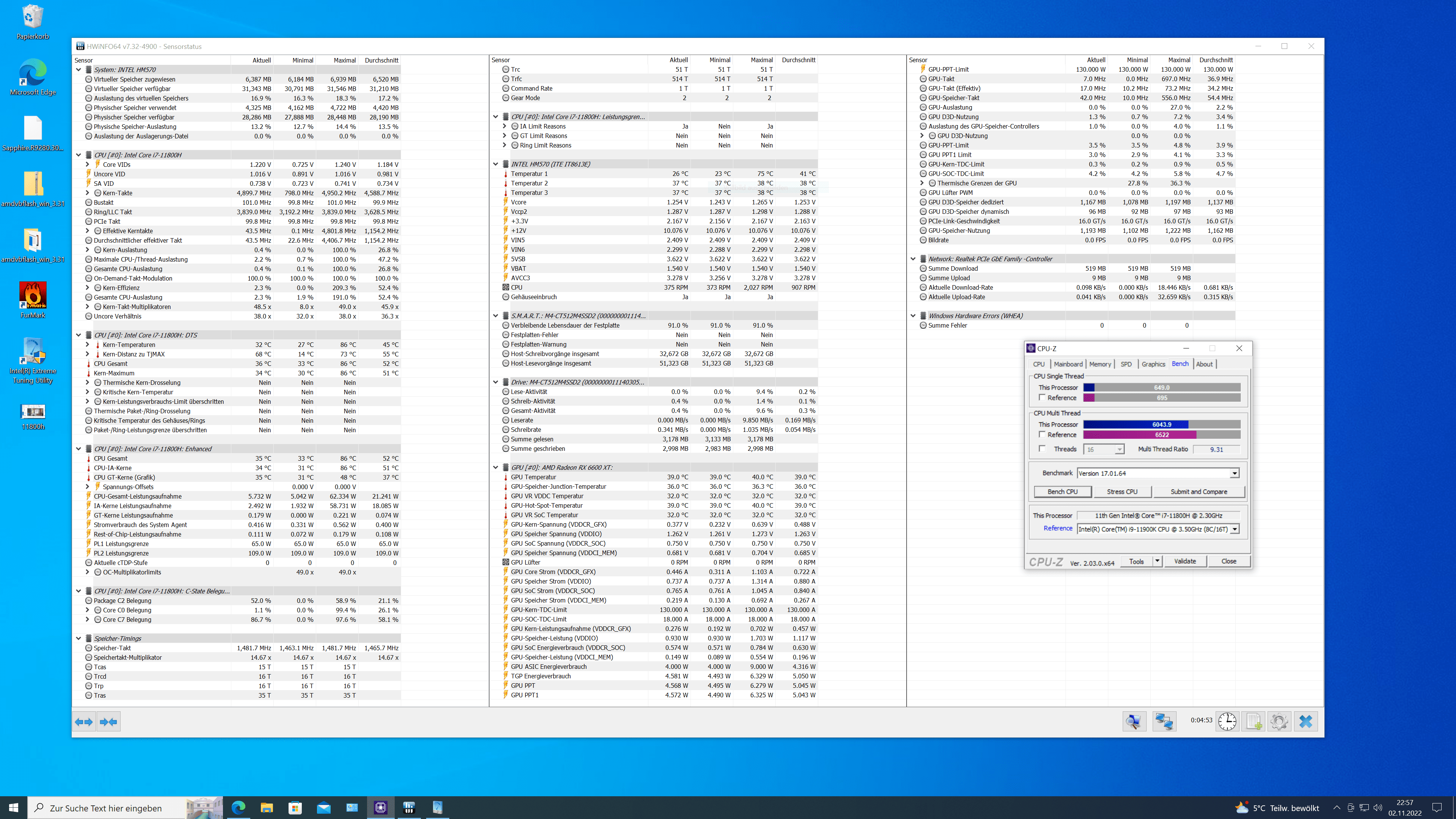Open Edge browser from the taskbar
Viewport: 1456px width, 819px height.
click(238, 808)
